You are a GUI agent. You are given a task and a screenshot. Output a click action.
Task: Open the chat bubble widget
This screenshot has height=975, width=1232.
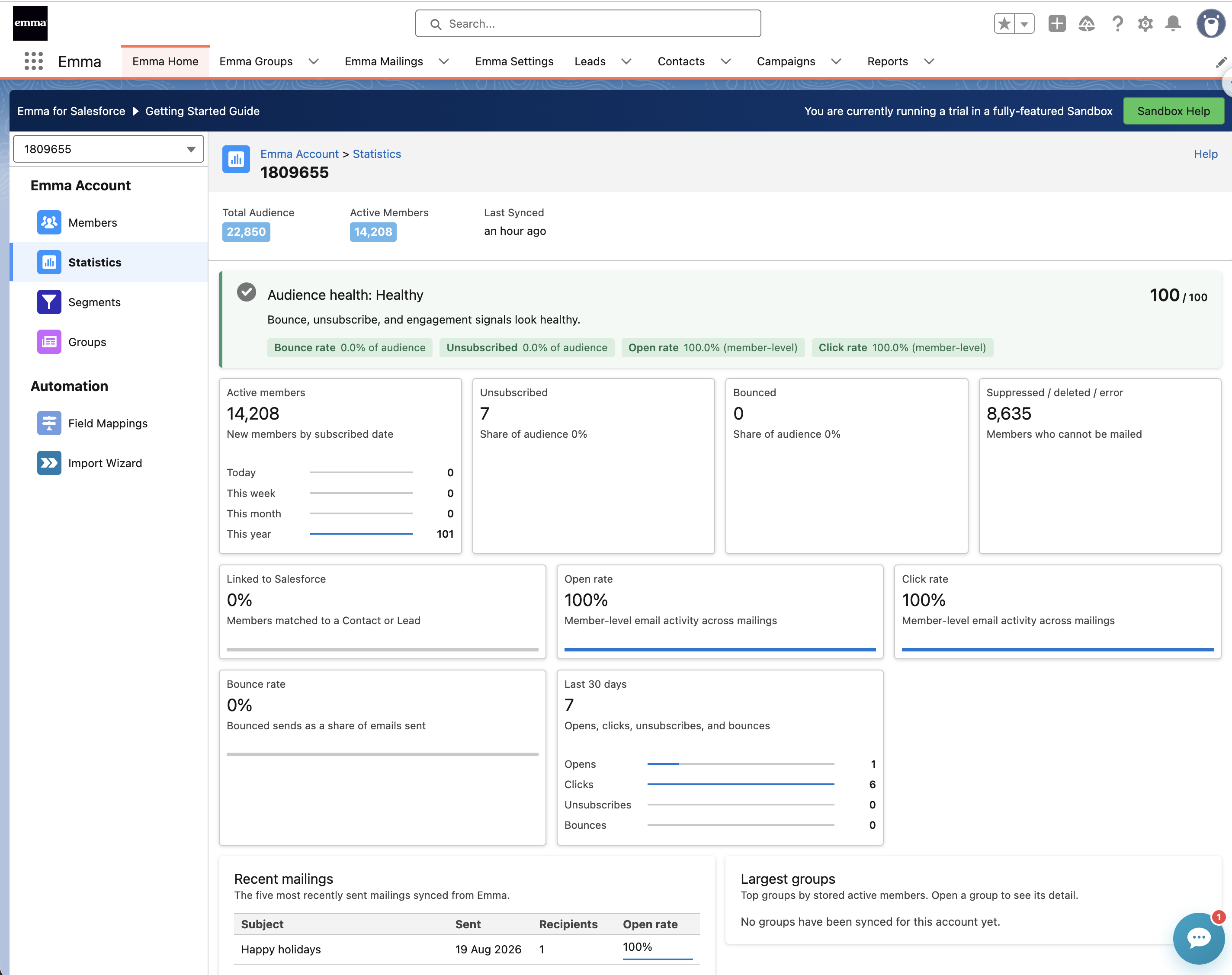(1198, 938)
